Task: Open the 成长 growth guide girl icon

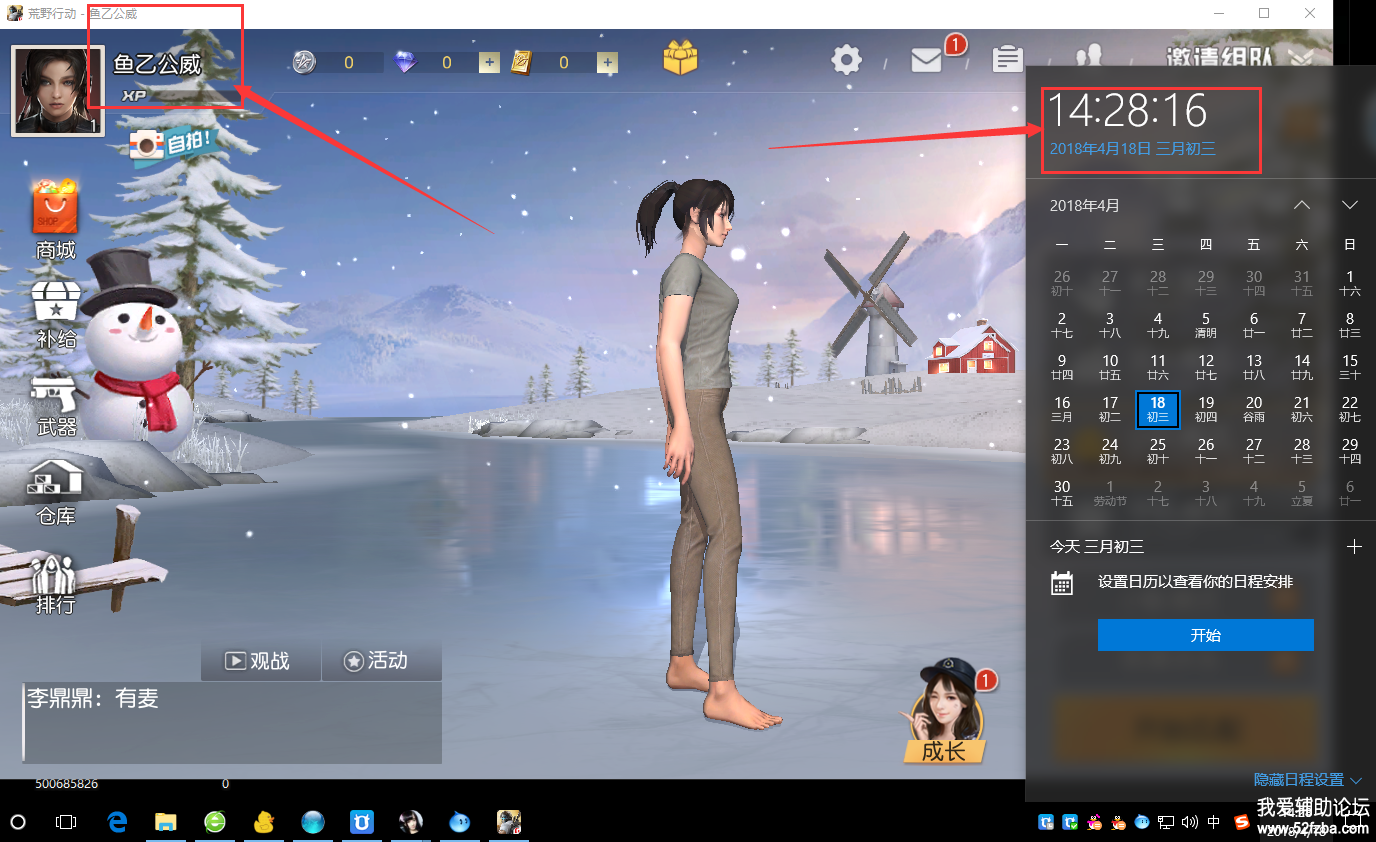Action: coord(944,712)
